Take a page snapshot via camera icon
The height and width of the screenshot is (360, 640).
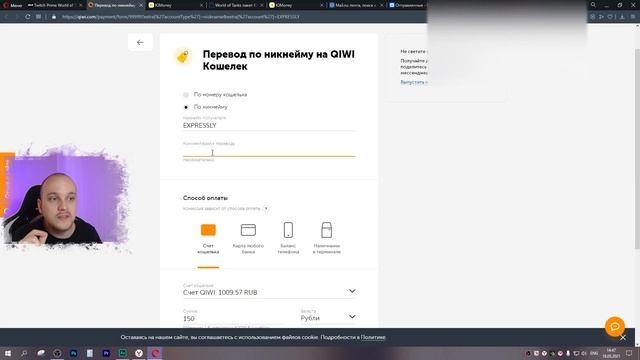(x=592, y=17)
